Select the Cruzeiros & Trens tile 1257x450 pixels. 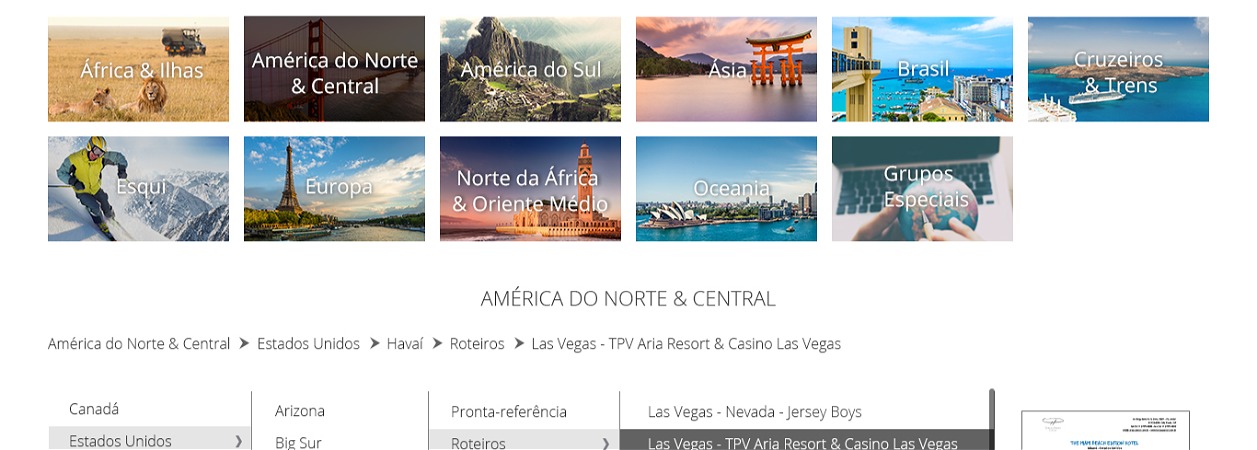1118,69
